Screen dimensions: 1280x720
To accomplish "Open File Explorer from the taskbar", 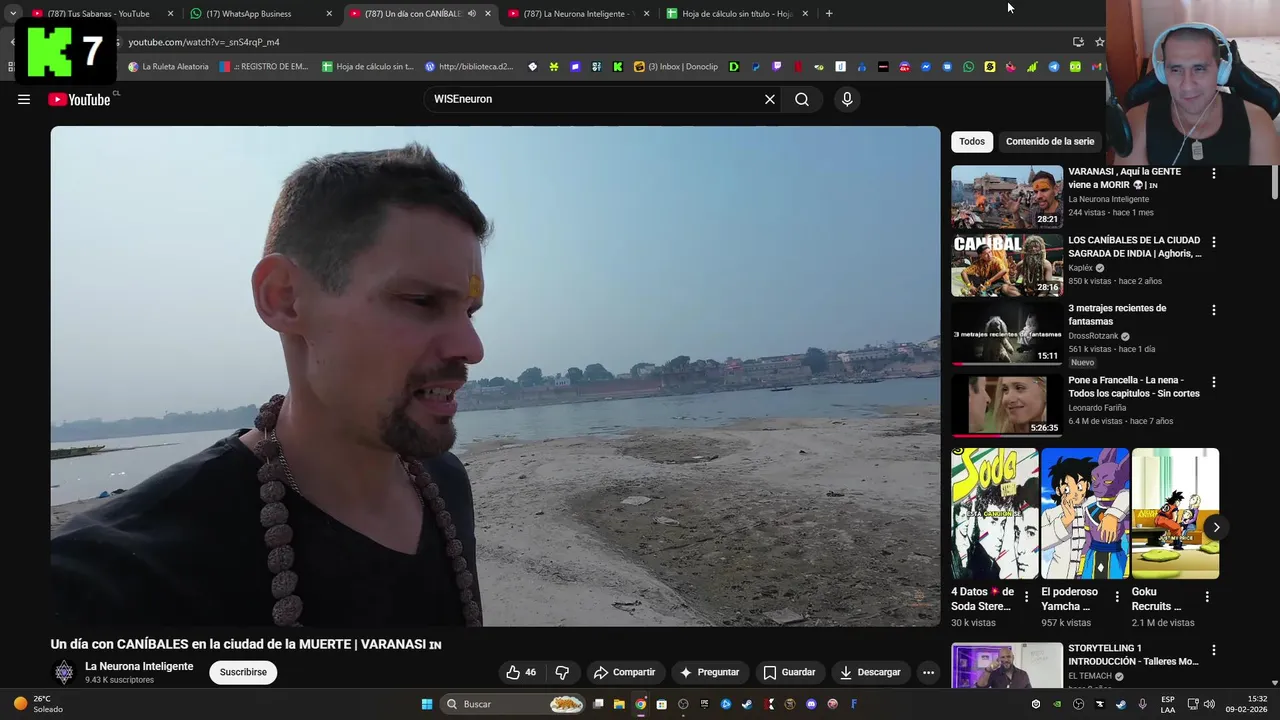I will pos(619,704).
